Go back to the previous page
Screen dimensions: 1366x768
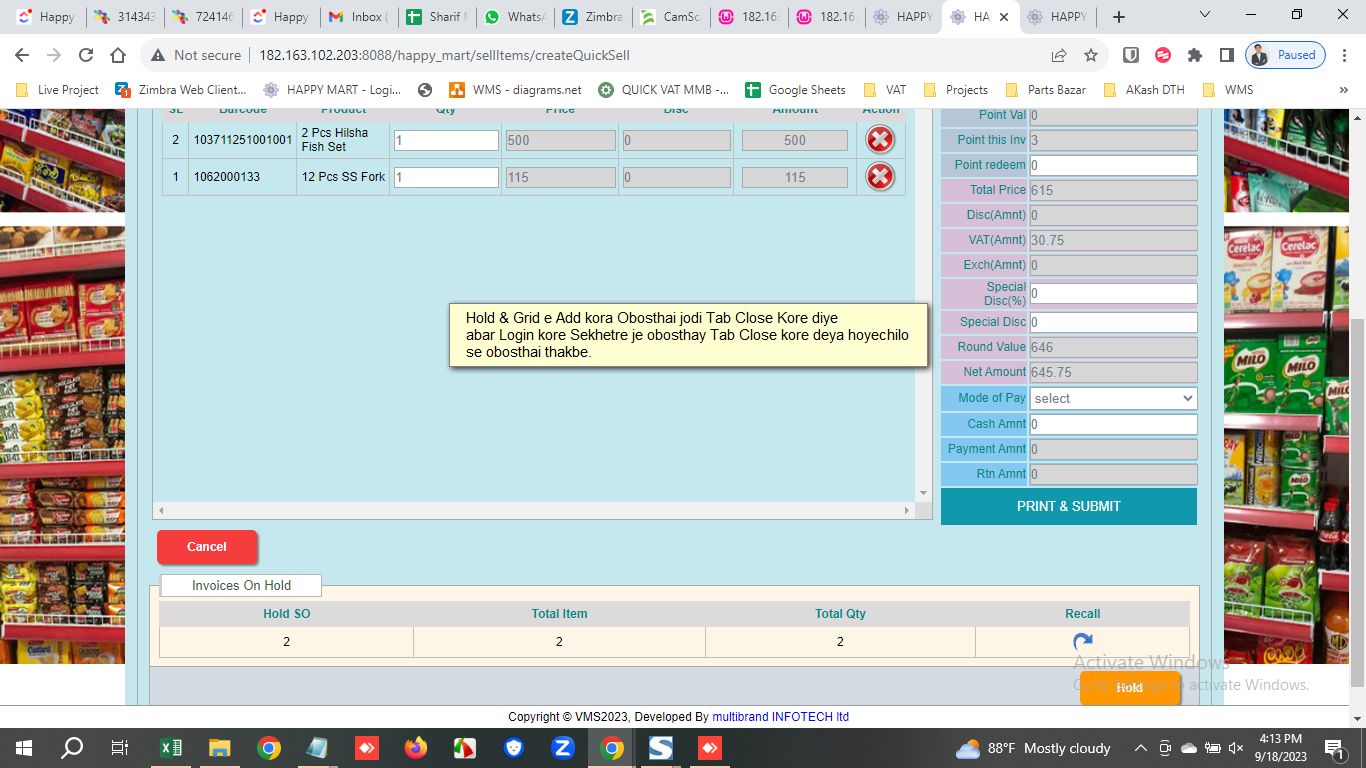[x=24, y=55]
